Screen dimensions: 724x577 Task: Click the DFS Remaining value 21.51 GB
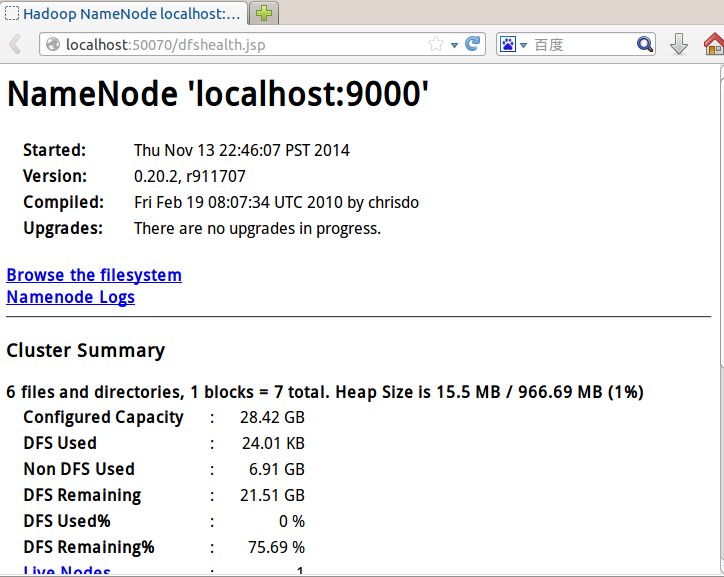click(272, 495)
